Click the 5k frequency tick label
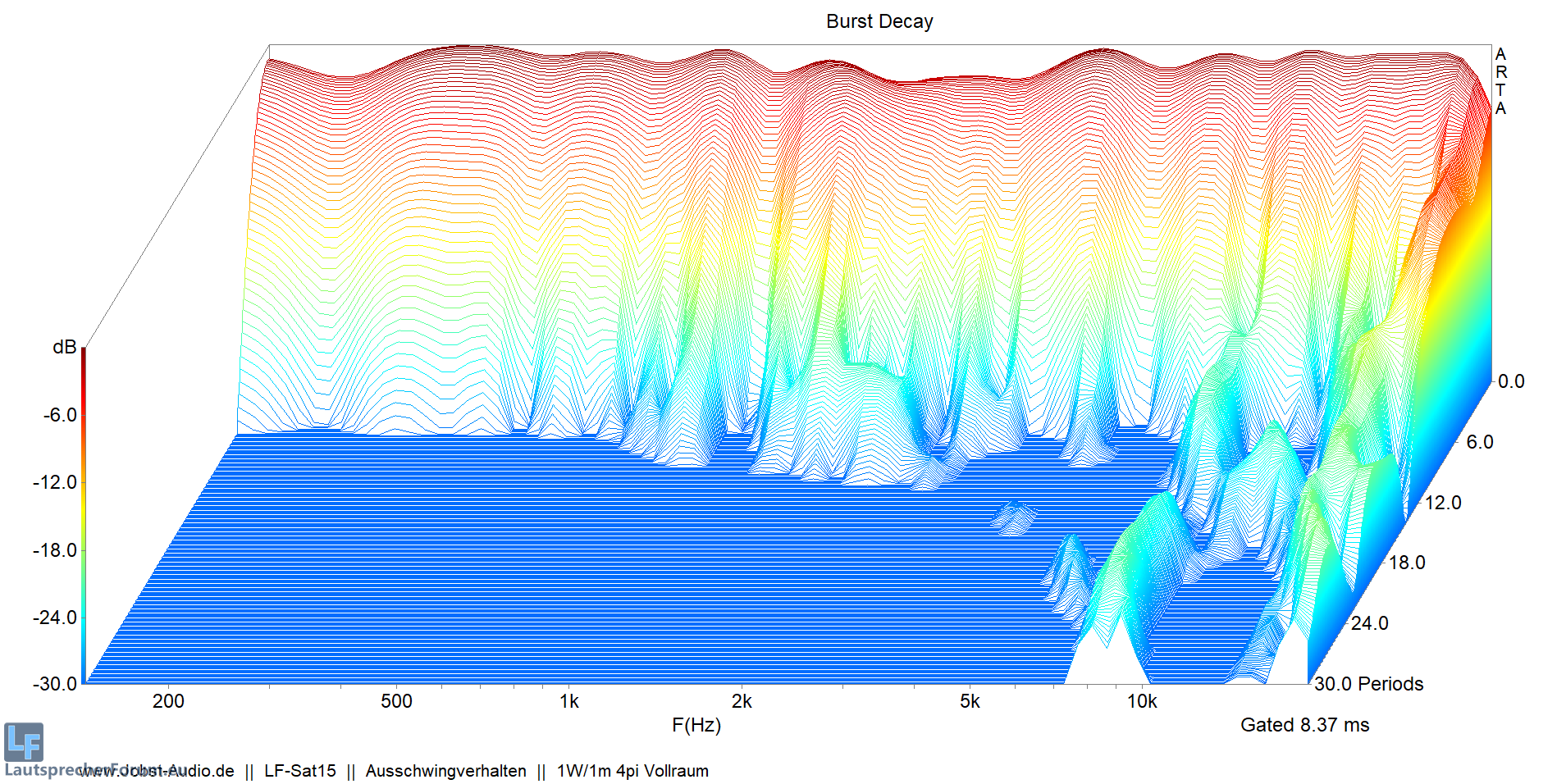This screenshot has height=784, width=1566. point(970,701)
